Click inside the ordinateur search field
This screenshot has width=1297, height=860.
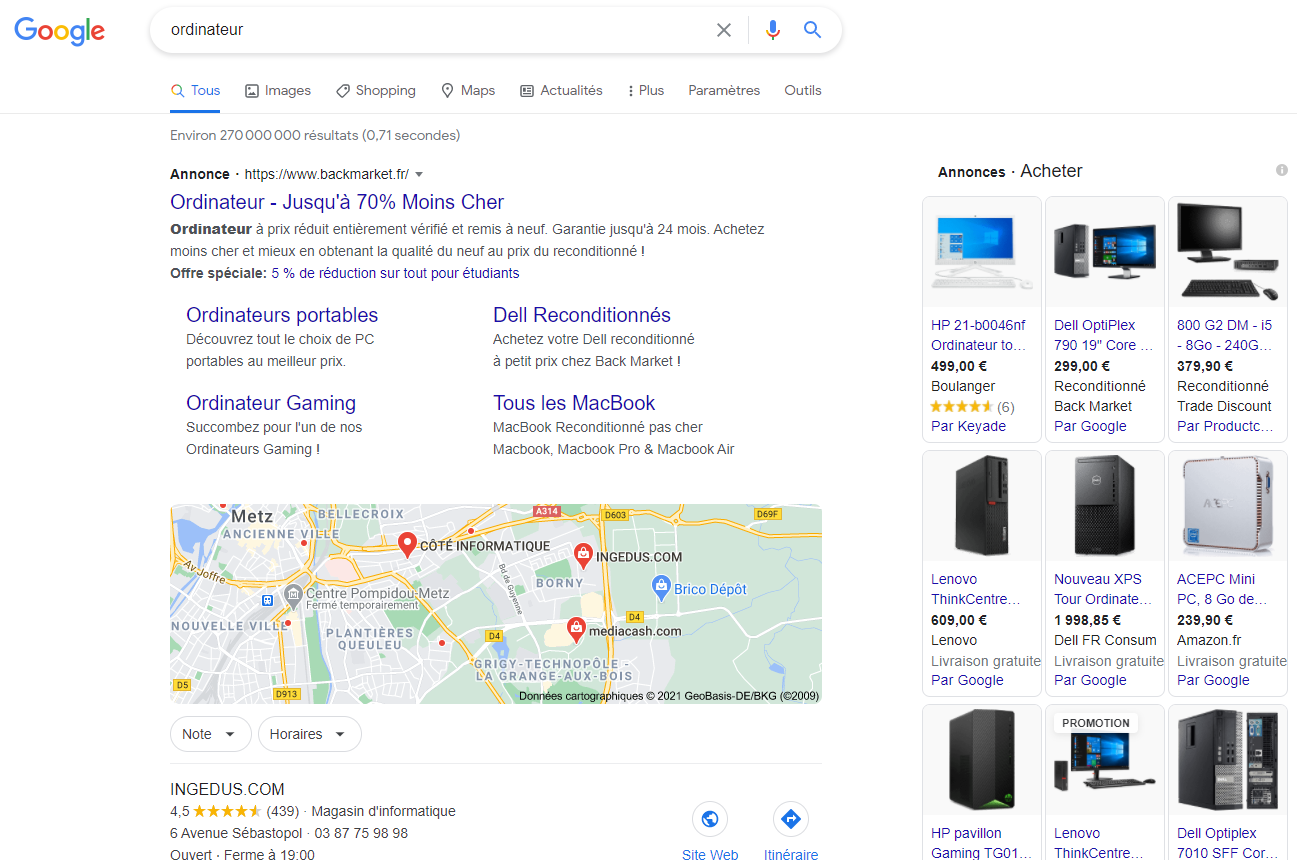point(435,30)
